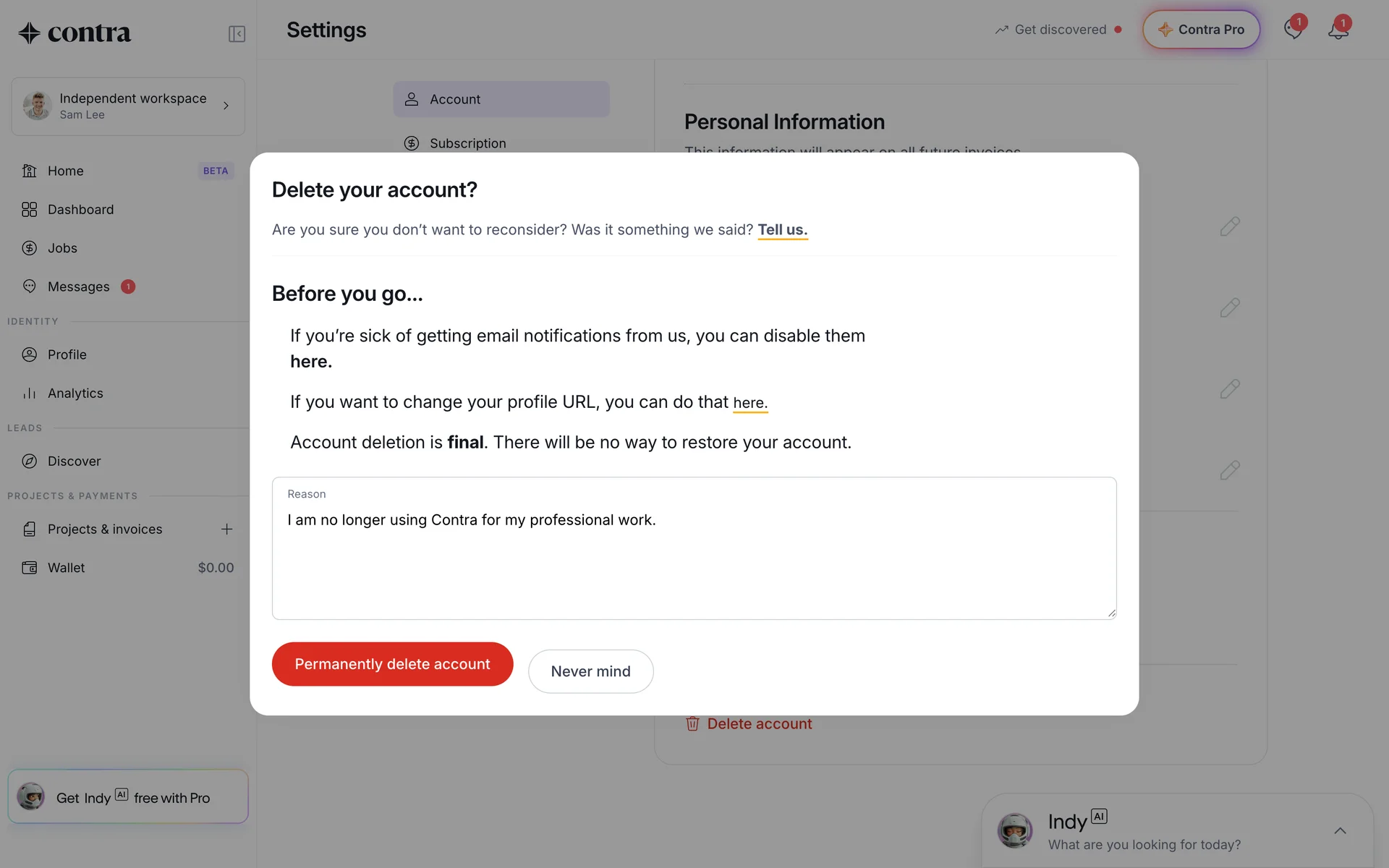
Task: Click the Wallet icon in sidebar
Action: pyautogui.click(x=29, y=568)
